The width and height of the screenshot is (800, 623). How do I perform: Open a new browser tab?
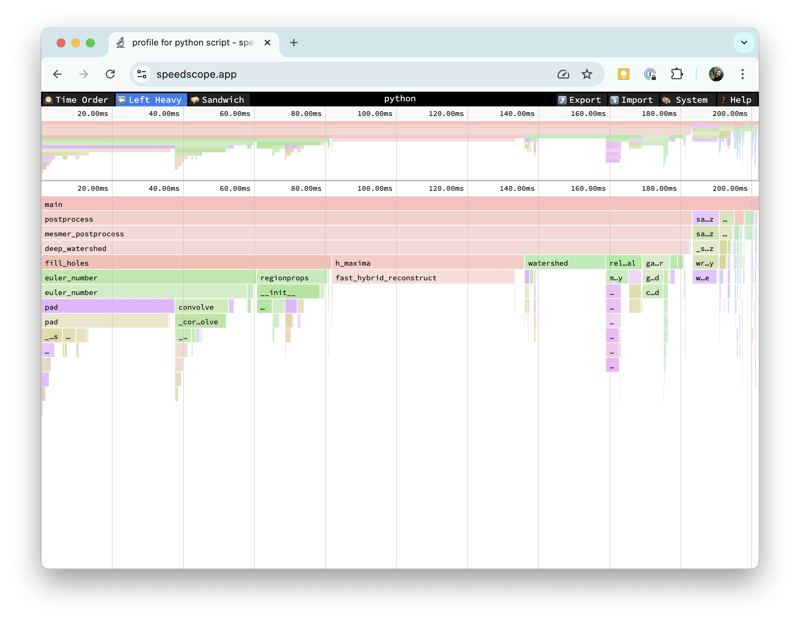293,43
